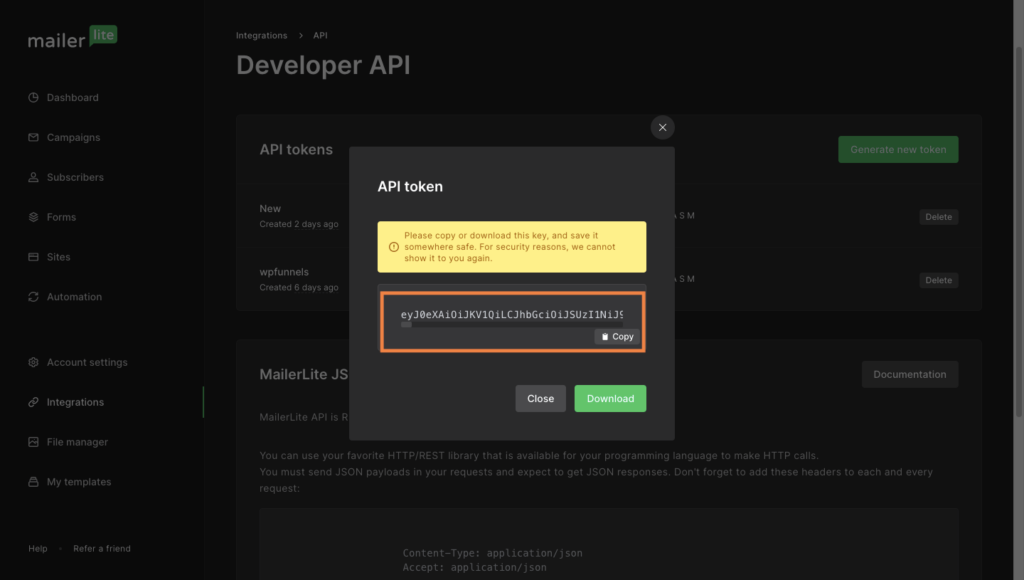Go to Integrations breadcrumb link
Screen dimensions: 1024x580
coord(261,36)
